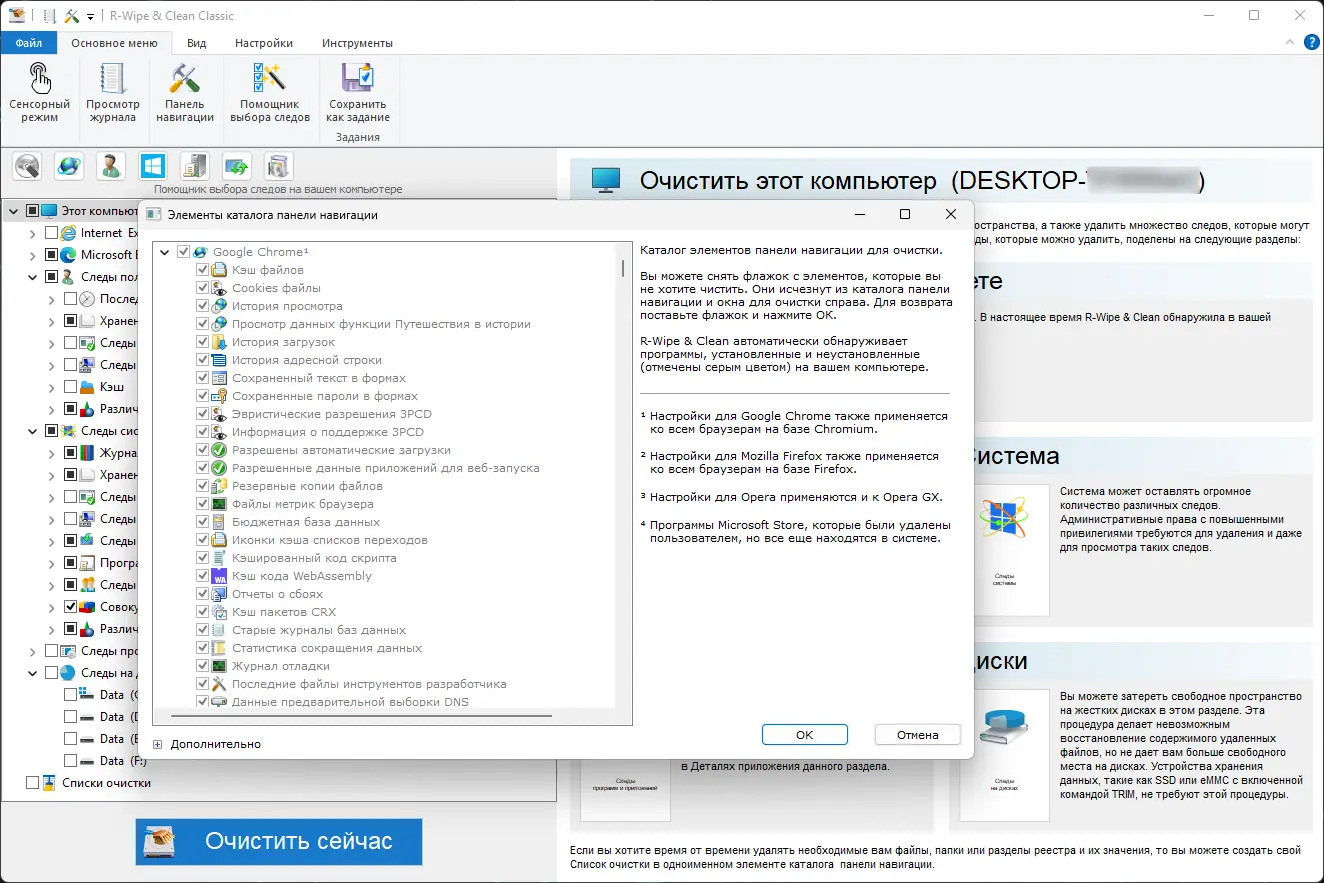Click the Internet globe wizard toolbar icon
Screen dimensions: 1324x883
[x=69, y=166]
